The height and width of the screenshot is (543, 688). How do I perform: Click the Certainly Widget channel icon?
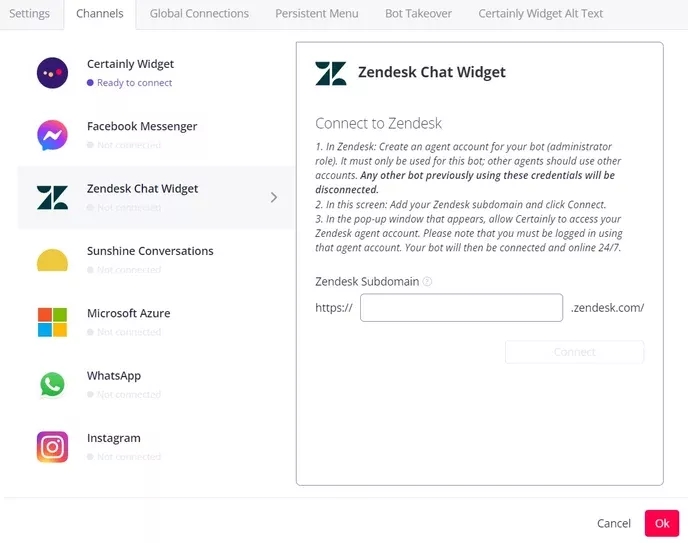coord(52,73)
